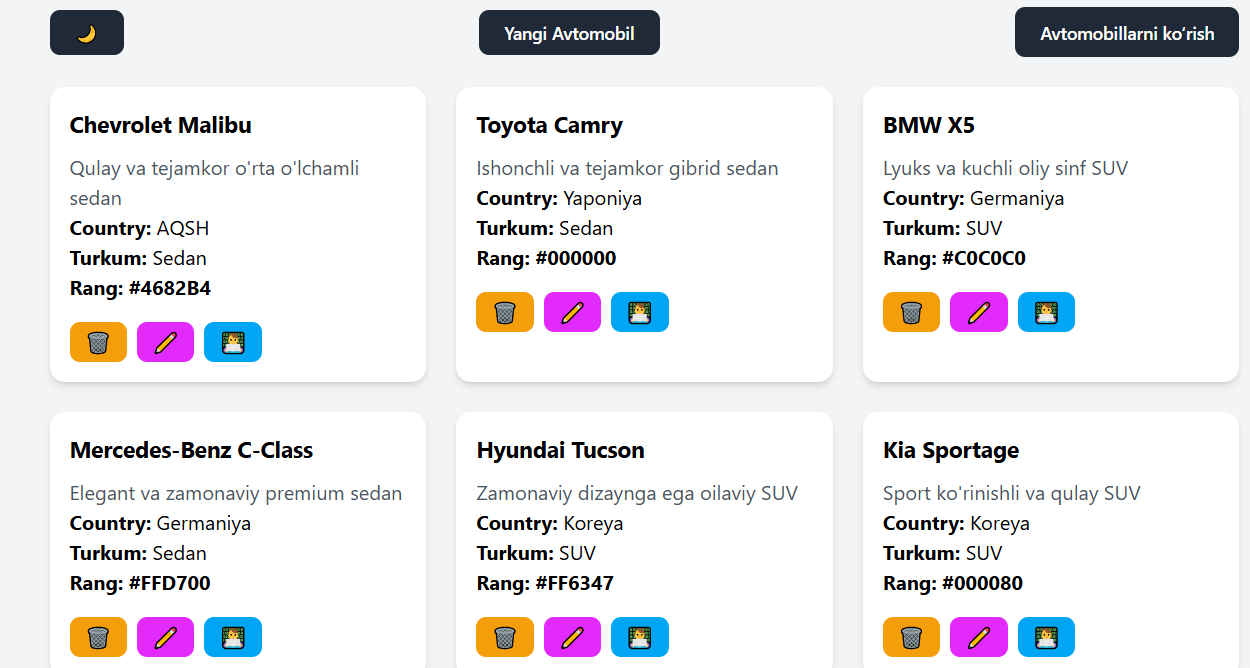The width and height of the screenshot is (1250, 668).
Task: Edit Chevrolet Malibu using the pencil icon
Action: [x=165, y=342]
